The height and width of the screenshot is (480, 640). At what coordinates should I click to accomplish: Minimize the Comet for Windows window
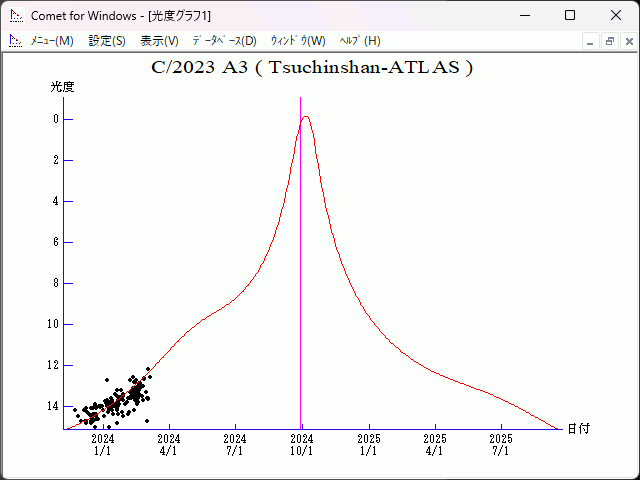tap(525, 16)
